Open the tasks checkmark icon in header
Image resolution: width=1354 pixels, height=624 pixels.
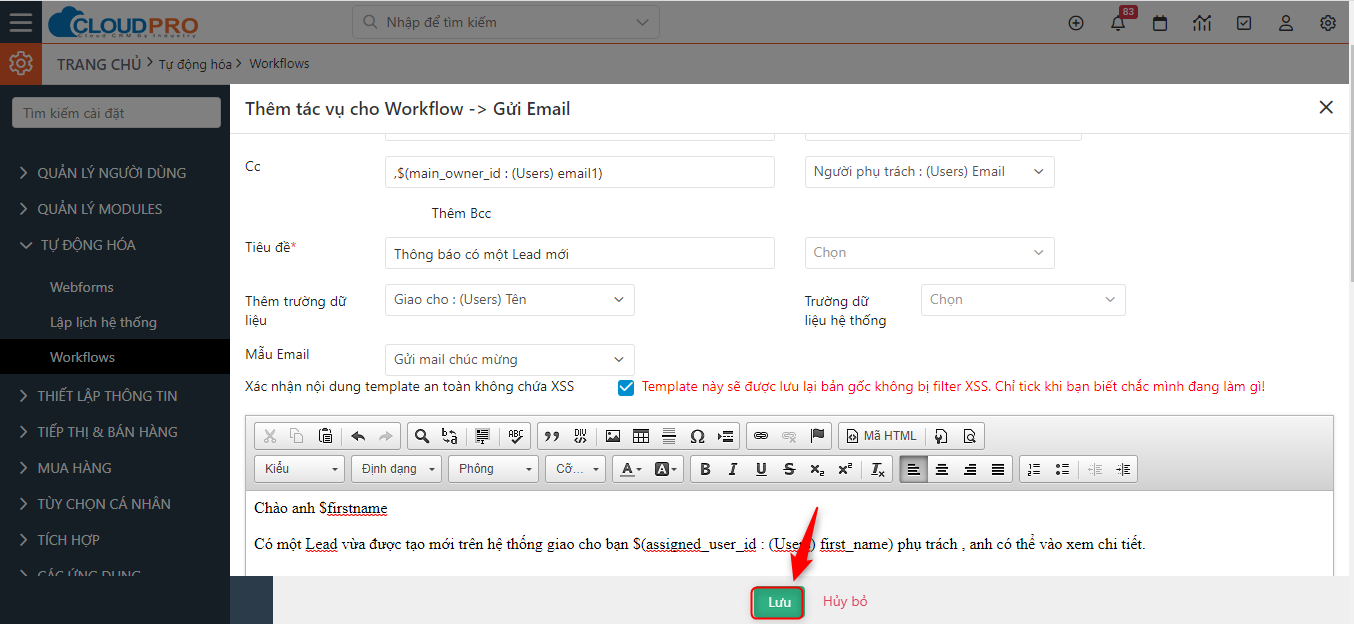click(1244, 23)
